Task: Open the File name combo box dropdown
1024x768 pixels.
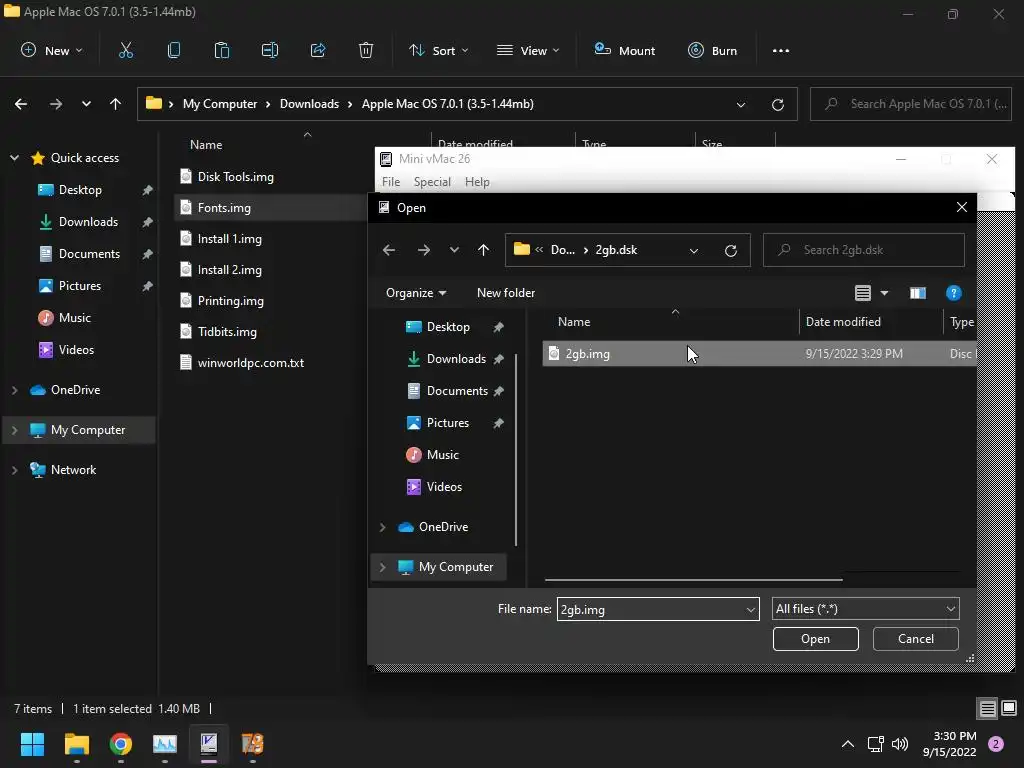Action: pyautogui.click(x=750, y=610)
